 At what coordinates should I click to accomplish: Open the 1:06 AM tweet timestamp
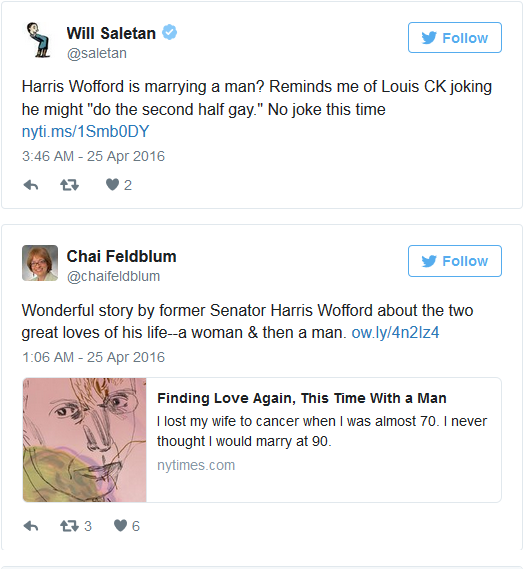click(93, 357)
